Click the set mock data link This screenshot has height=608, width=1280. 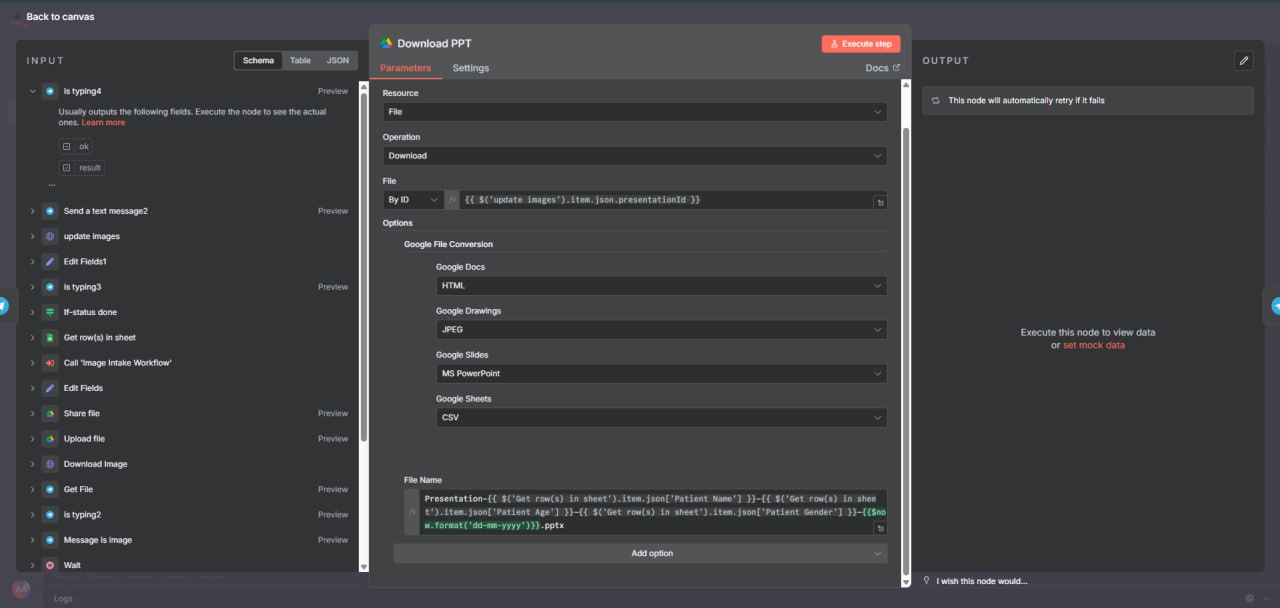(x=1093, y=345)
